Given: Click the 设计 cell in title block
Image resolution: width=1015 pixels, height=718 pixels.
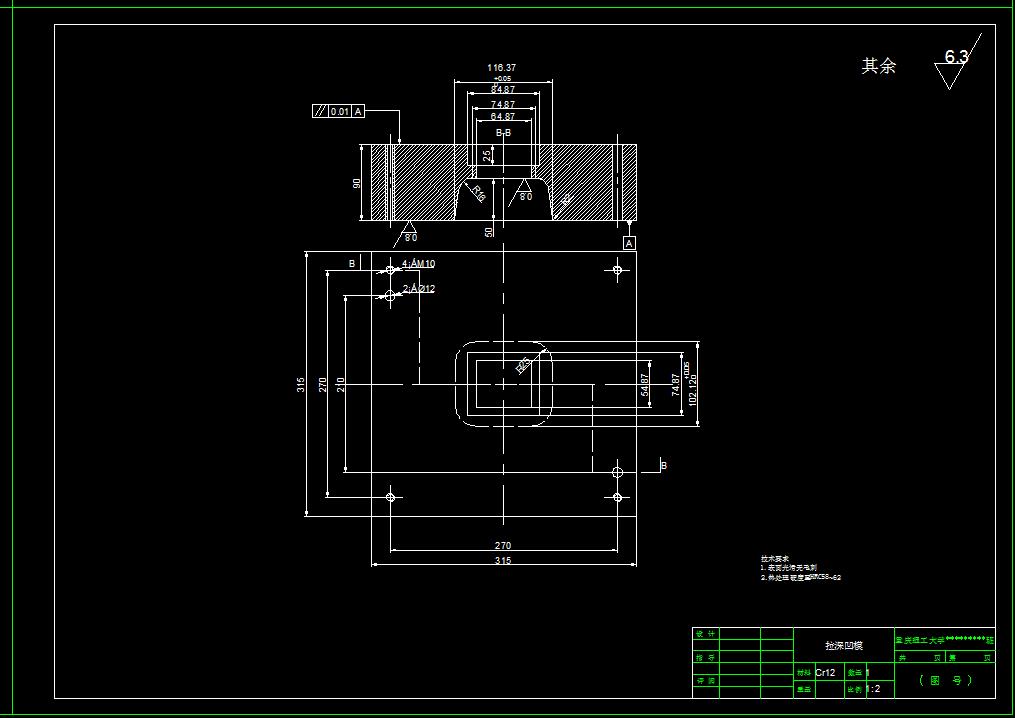Looking at the screenshot, I should tap(706, 634).
